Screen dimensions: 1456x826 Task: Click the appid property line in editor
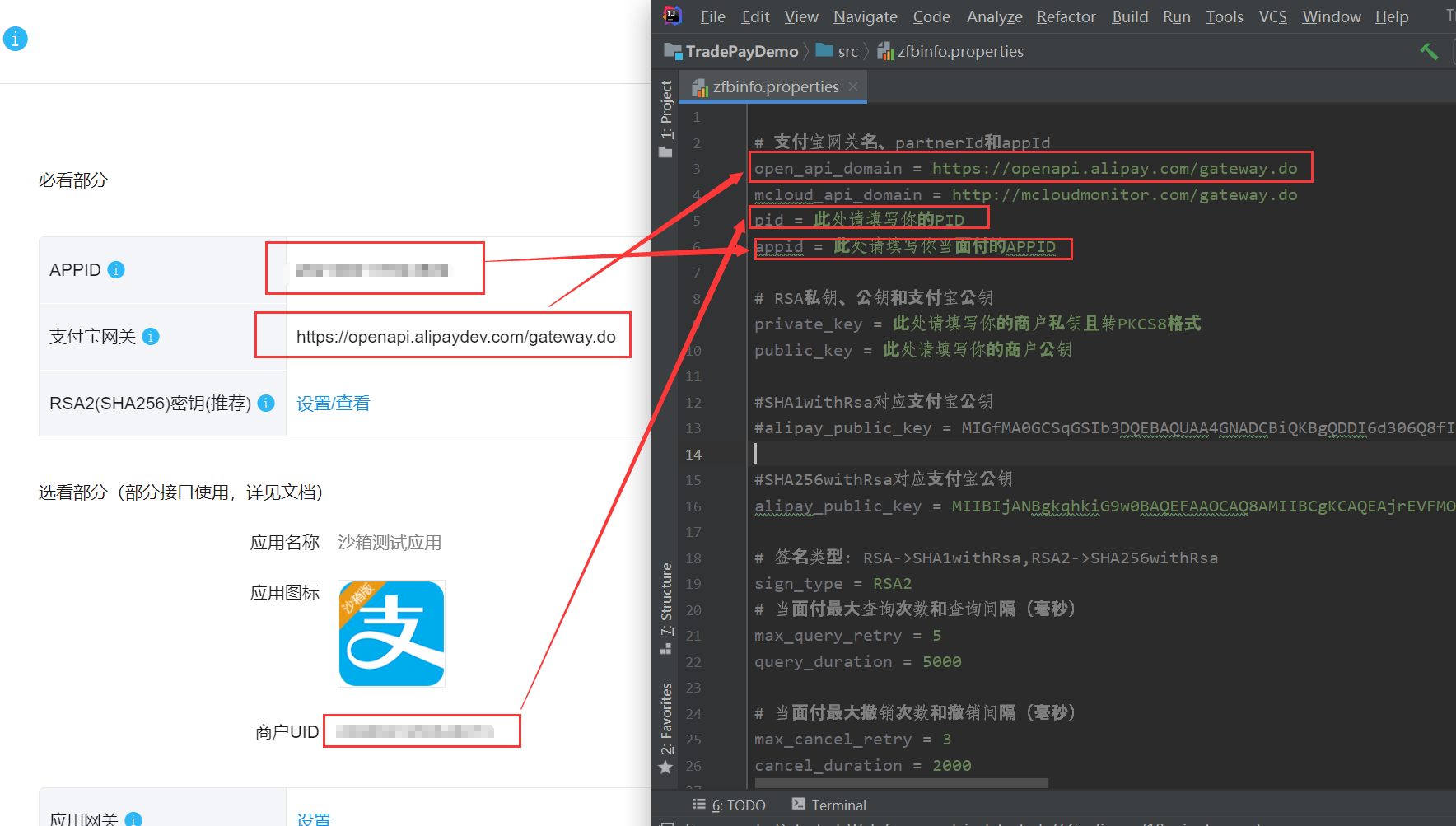tap(905, 246)
